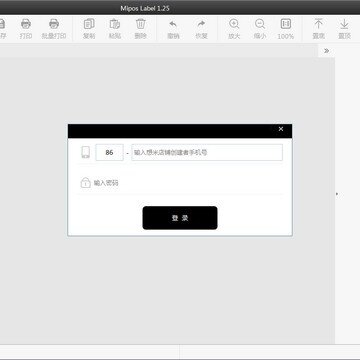The width and height of the screenshot is (360, 360).
Task: Click the Paste (粘贴) icon
Action: coord(115,24)
